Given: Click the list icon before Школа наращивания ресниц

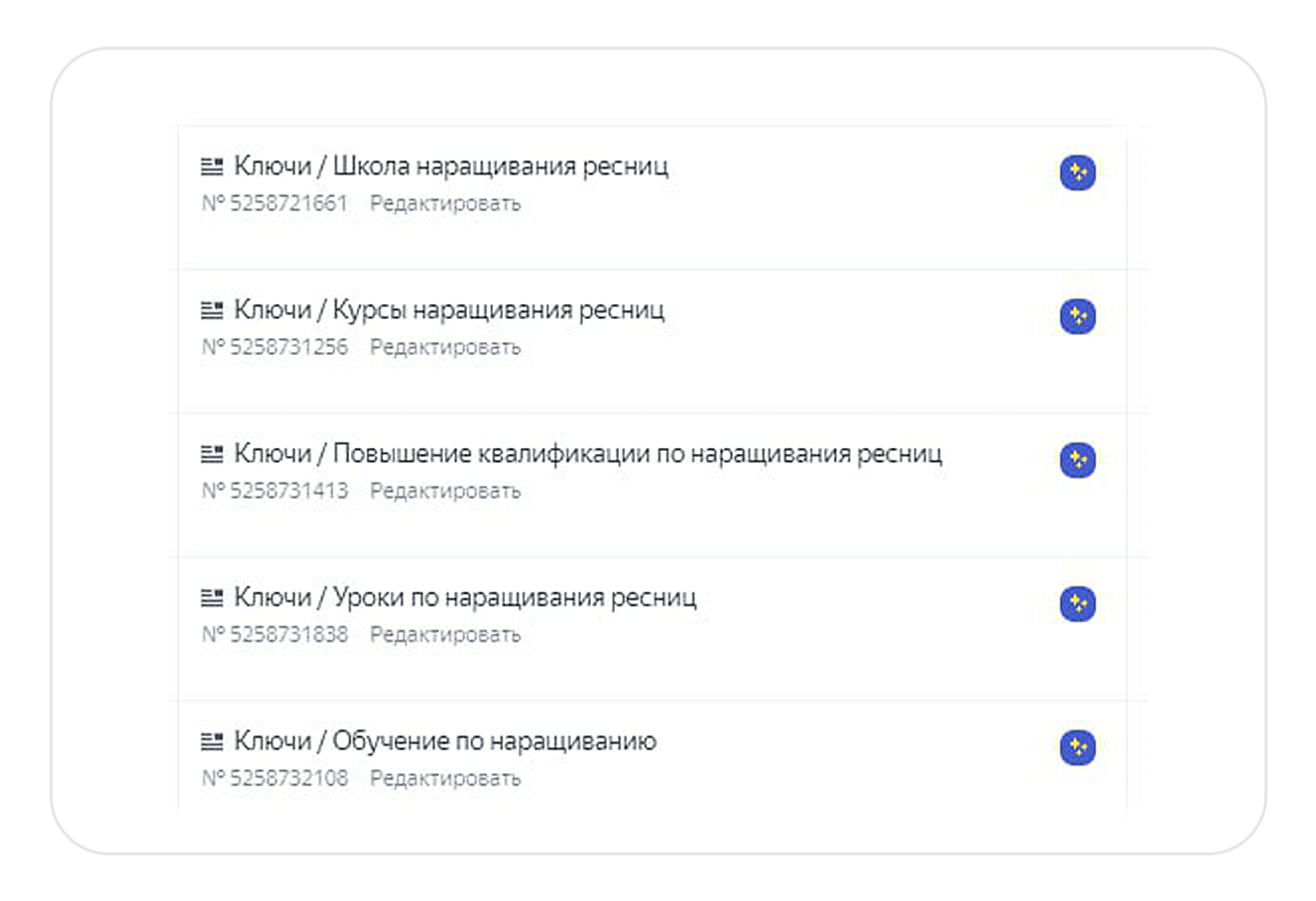Looking at the screenshot, I should tap(212, 167).
